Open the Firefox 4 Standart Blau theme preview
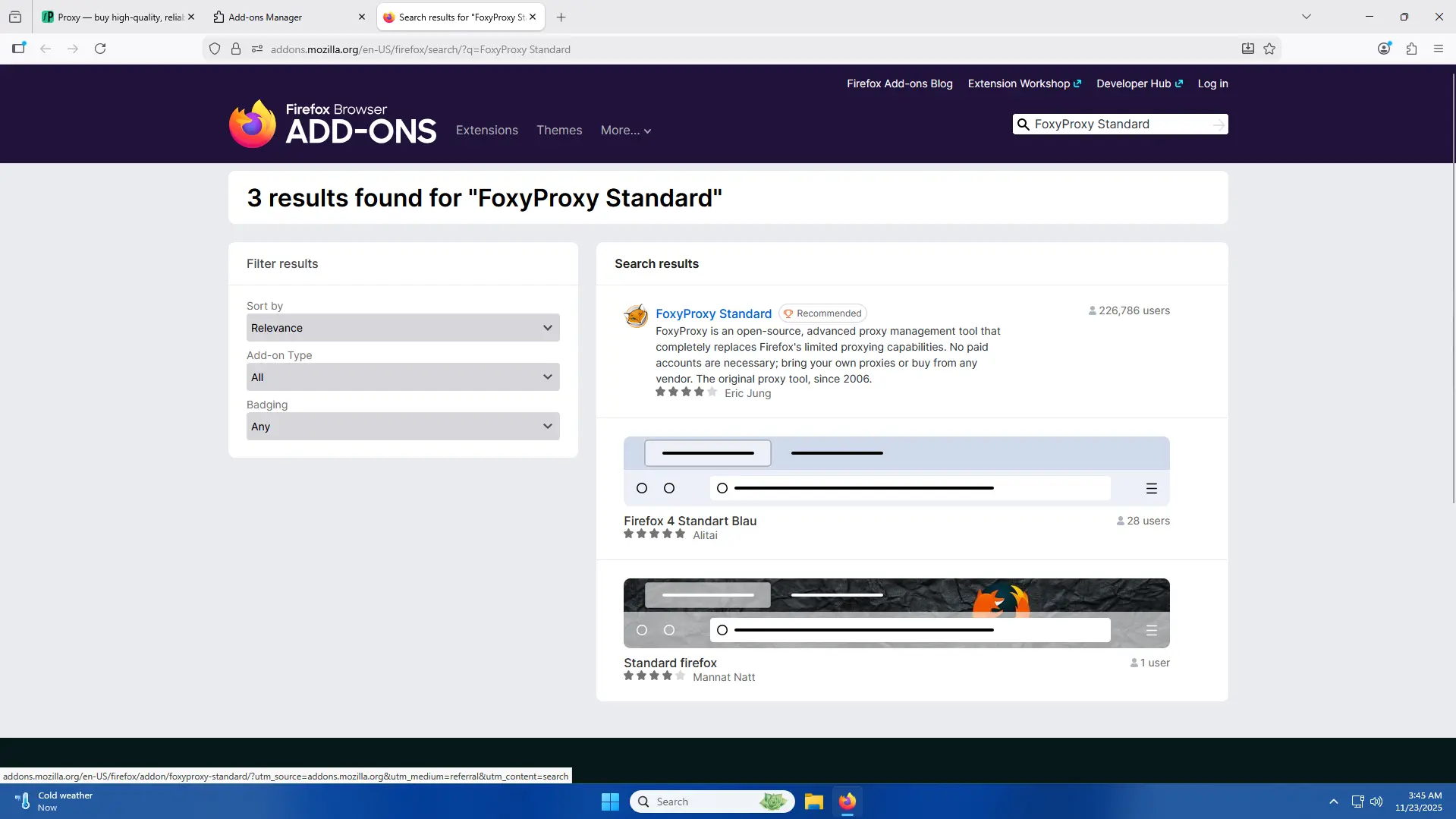The height and width of the screenshot is (819, 1456). [x=896, y=471]
